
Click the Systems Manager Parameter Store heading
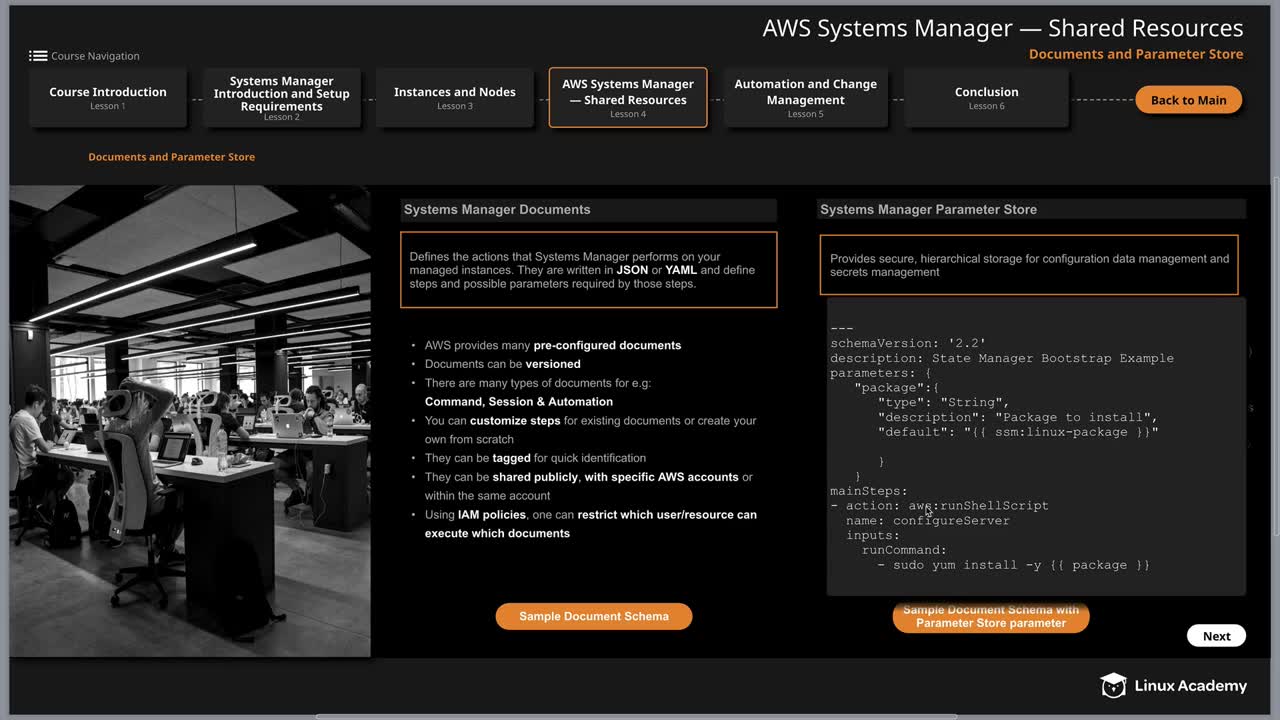[928, 210]
